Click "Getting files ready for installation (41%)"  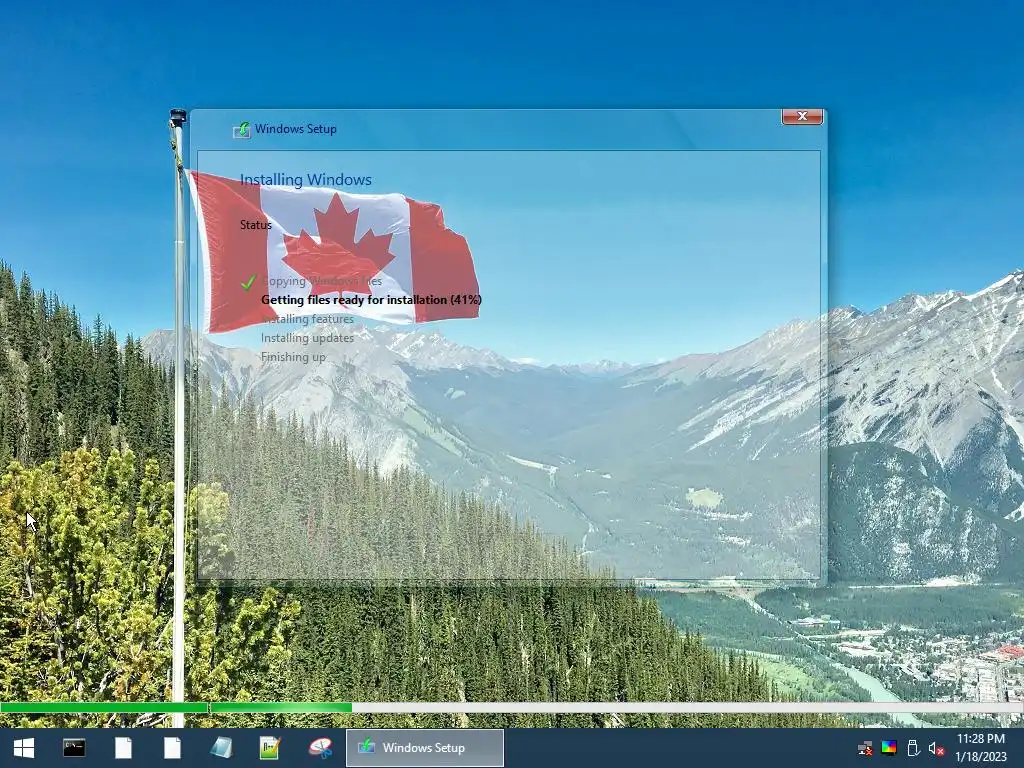point(371,300)
